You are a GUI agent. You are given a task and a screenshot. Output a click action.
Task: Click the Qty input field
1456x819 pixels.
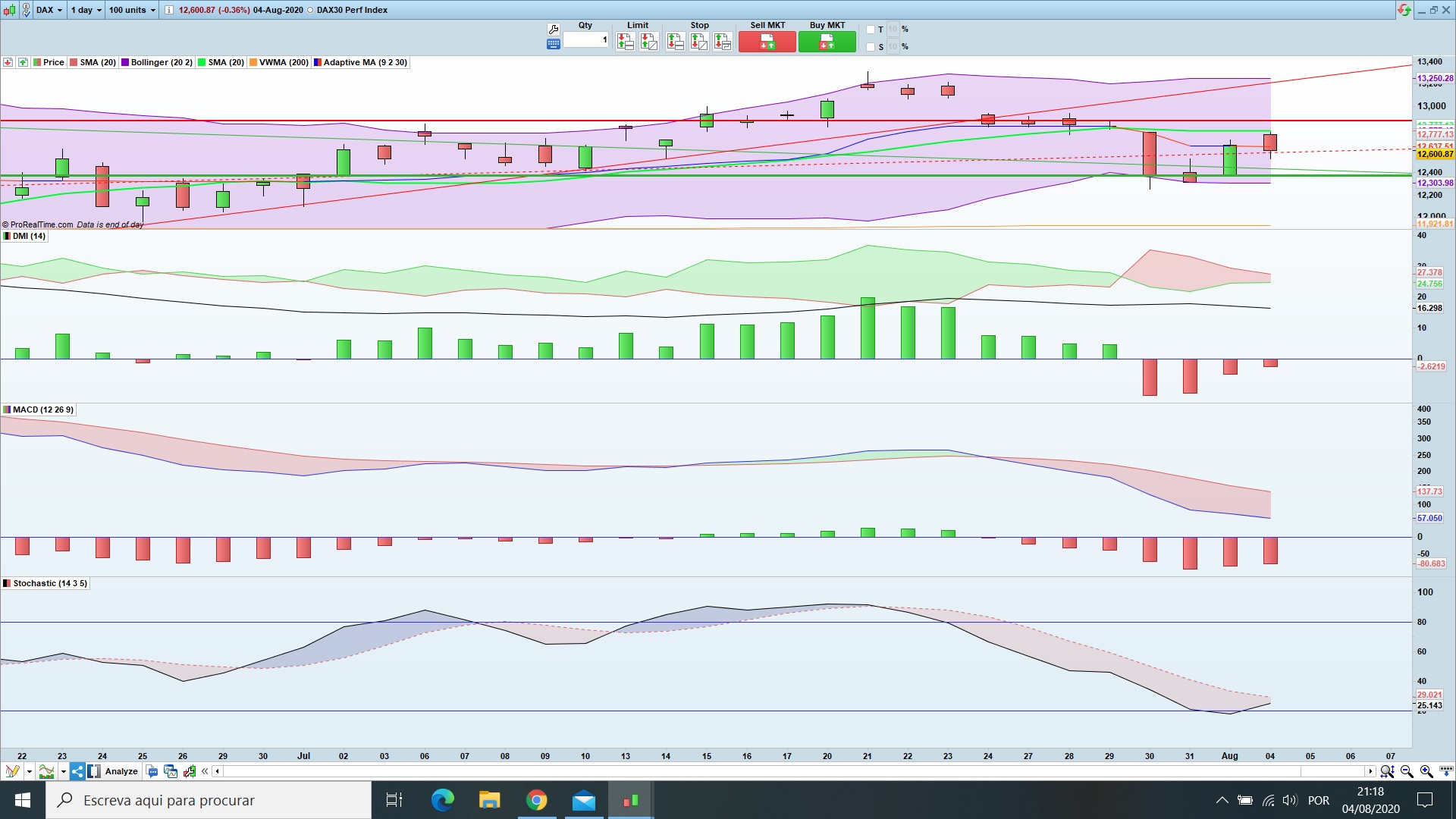[x=585, y=39]
